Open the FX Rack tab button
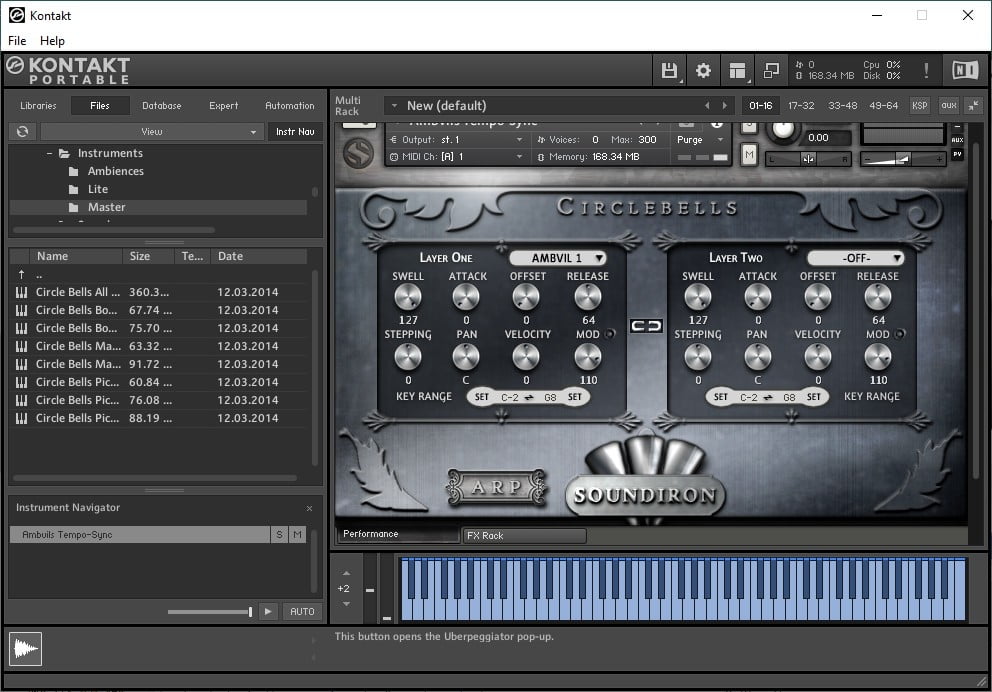Image resolution: width=992 pixels, height=692 pixels. pos(524,536)
